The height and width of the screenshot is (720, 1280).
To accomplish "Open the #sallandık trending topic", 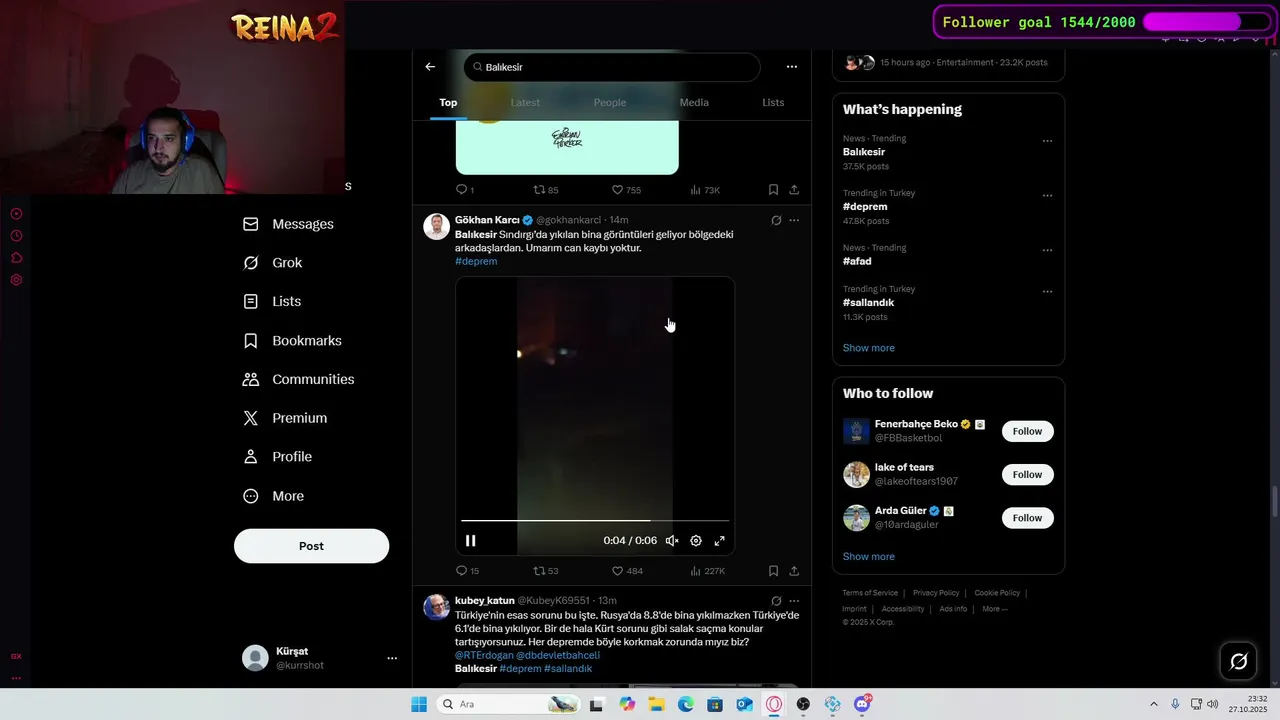I will point(868,302).
